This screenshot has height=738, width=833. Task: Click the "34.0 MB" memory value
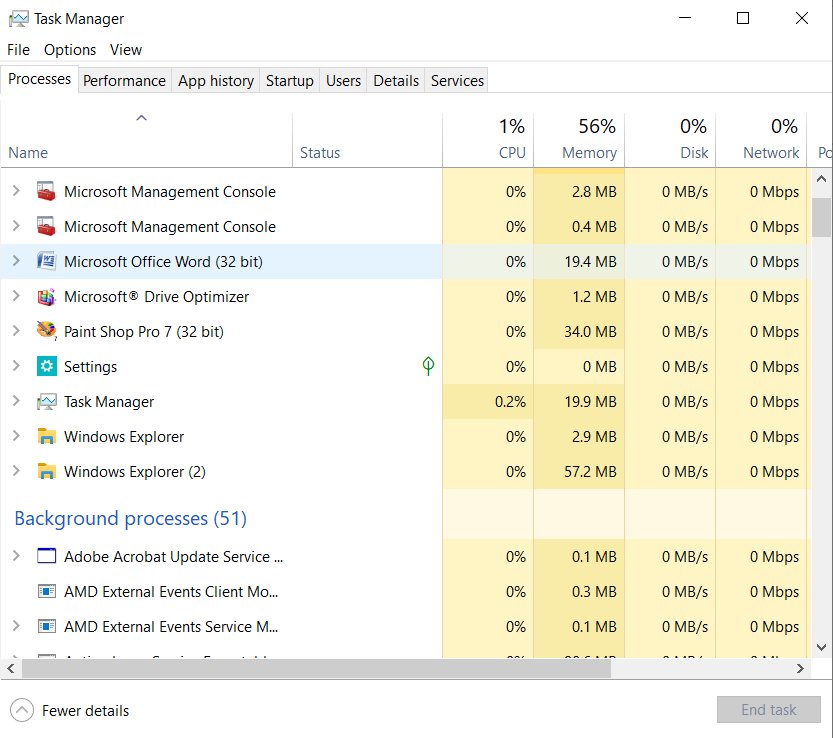tap(590, 332)
